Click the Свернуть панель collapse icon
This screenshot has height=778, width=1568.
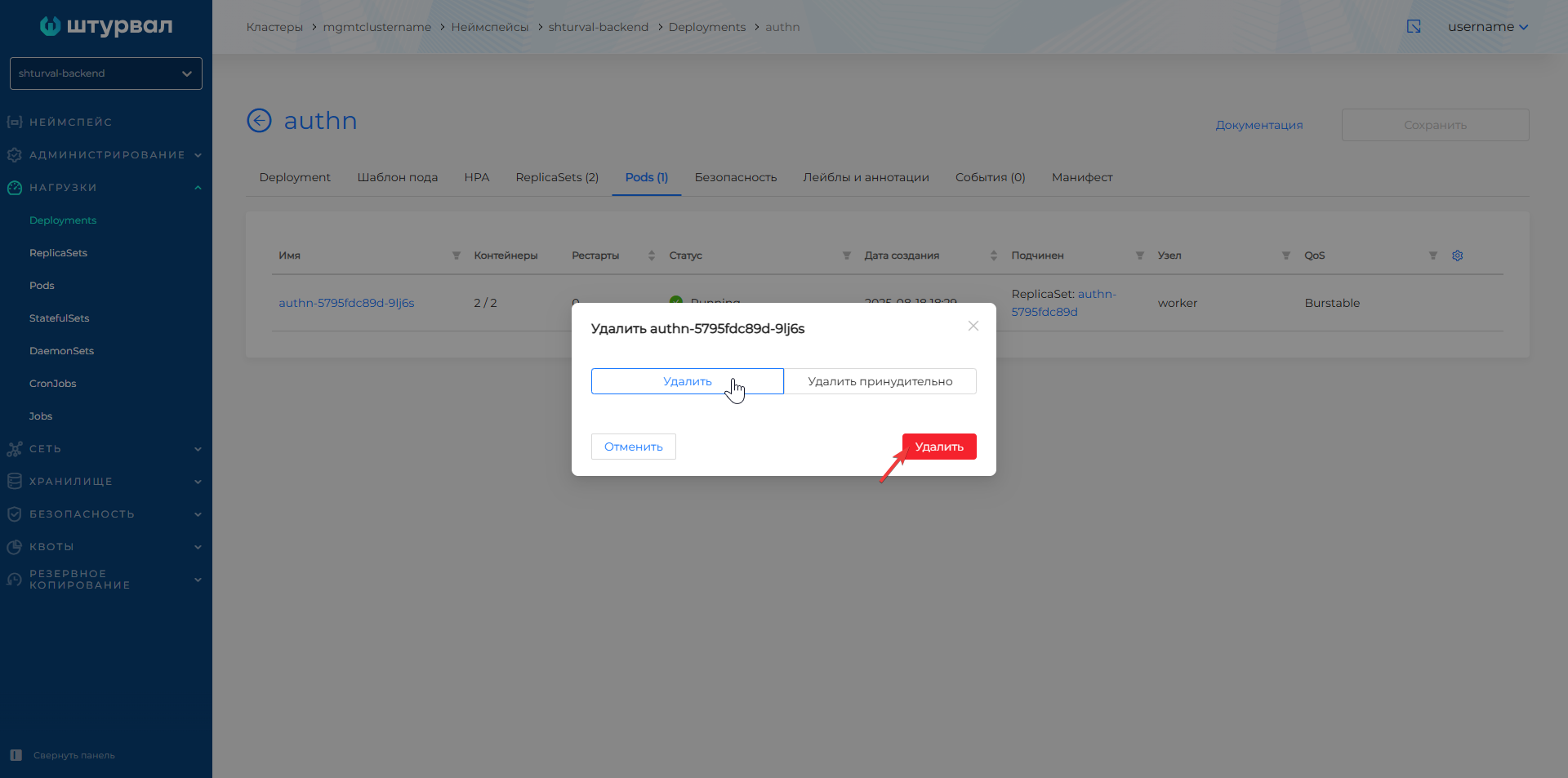[x=16, y=755]
